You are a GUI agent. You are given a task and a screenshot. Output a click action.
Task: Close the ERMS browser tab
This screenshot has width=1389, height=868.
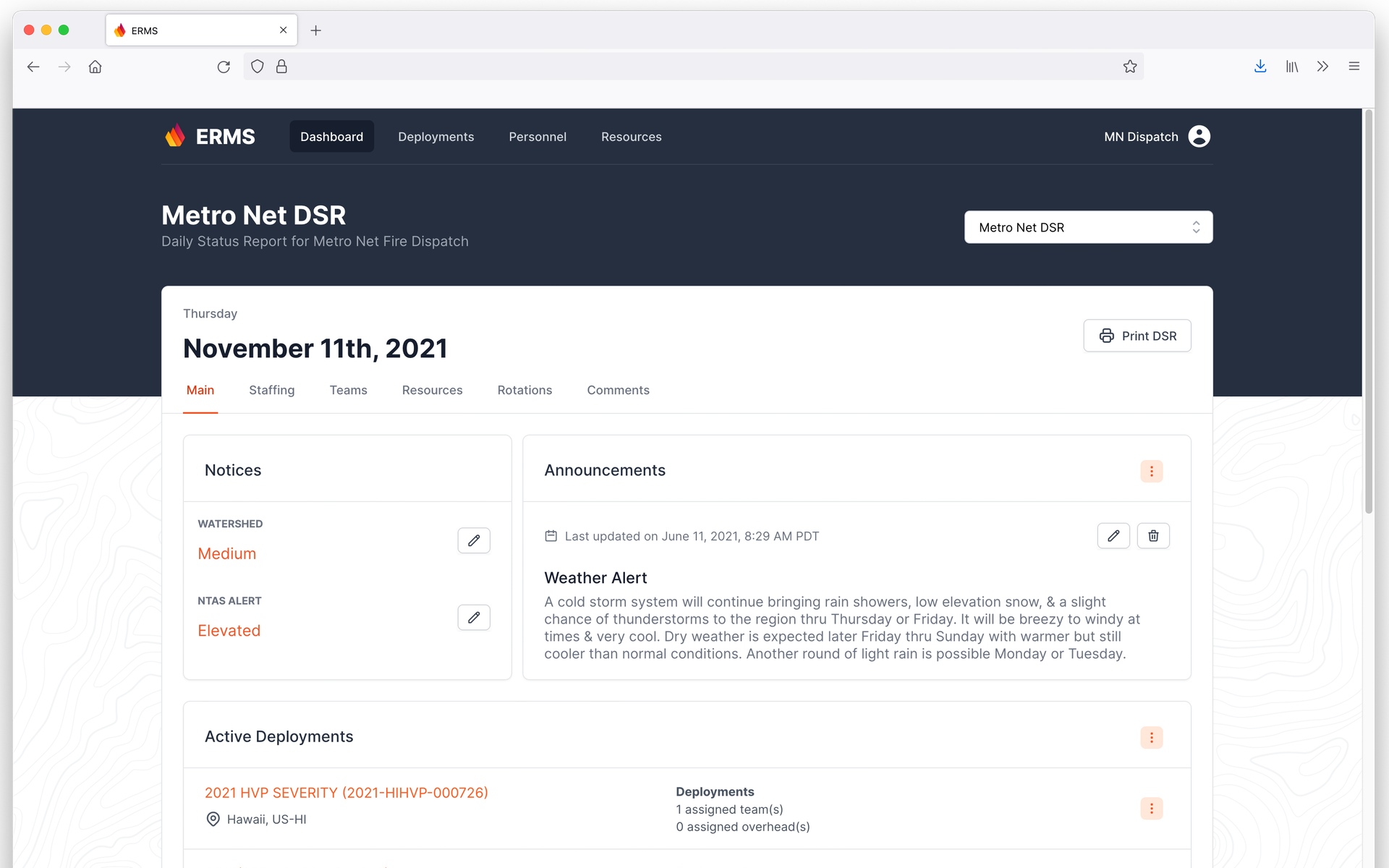tap(283, 30)
